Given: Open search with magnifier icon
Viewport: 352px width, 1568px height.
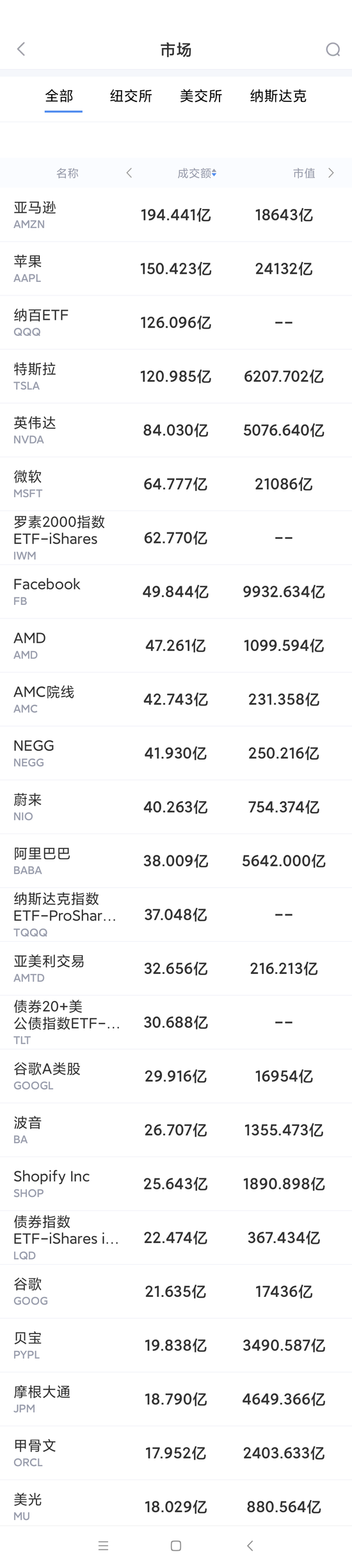Looking at the screenshot, I should point(333,50).
